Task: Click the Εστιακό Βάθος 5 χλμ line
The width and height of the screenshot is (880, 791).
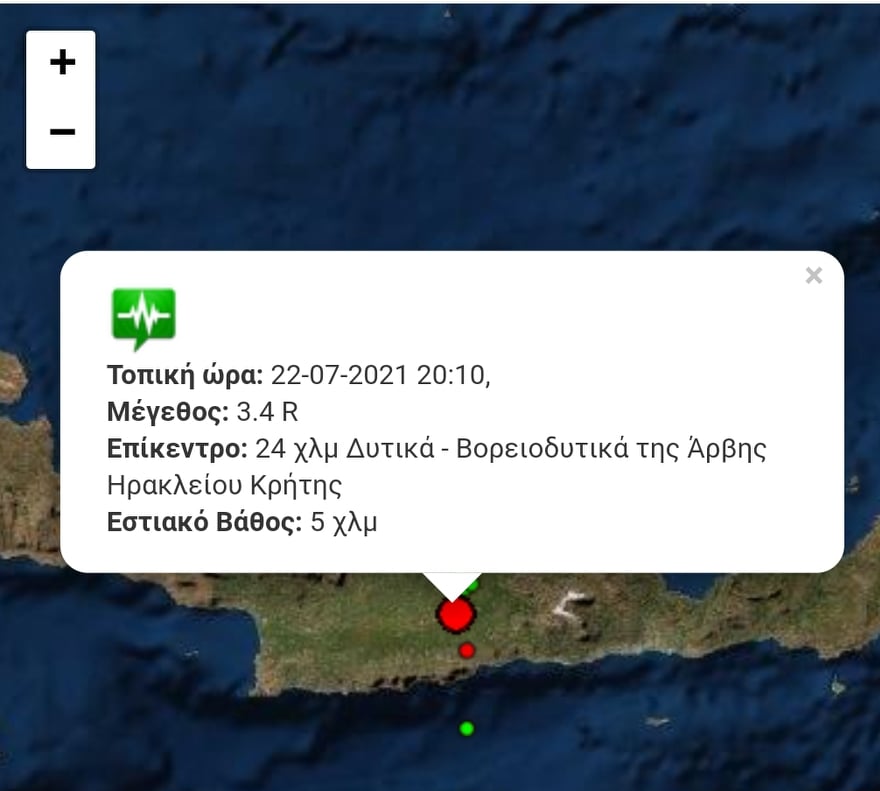Action: (242, 522)
